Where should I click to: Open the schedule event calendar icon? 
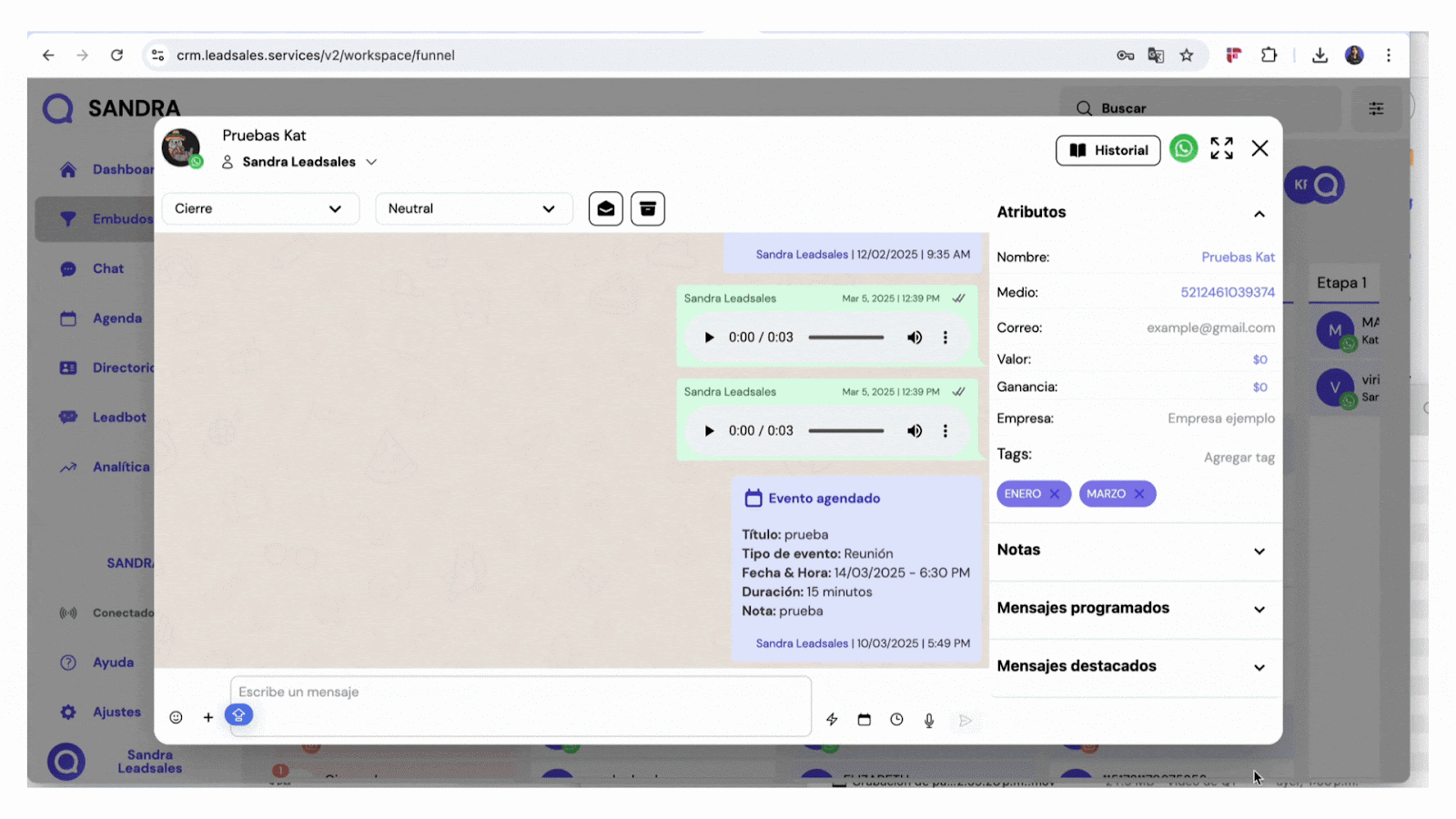click(x=864, y=720)
